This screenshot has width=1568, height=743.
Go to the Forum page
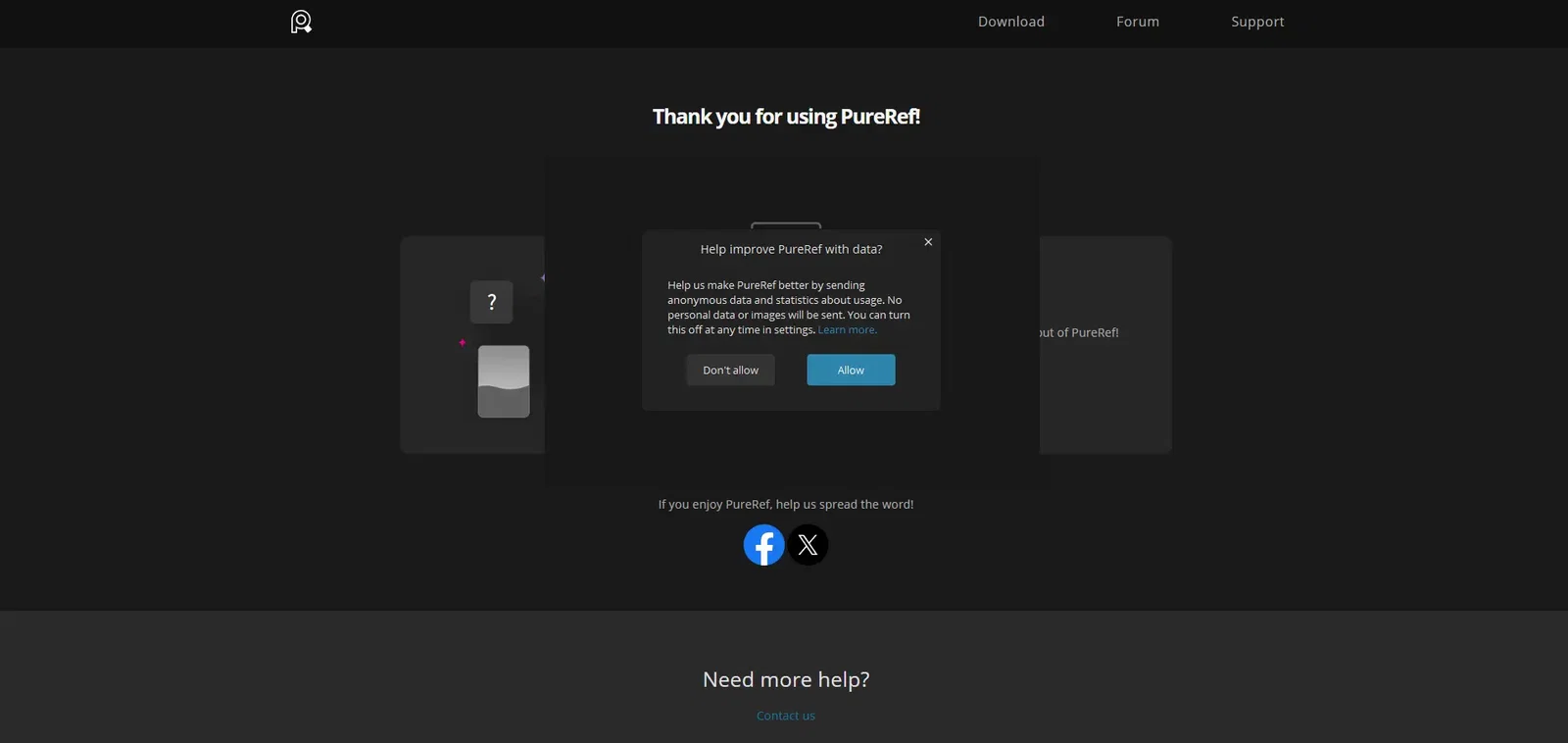(1138, 22)
